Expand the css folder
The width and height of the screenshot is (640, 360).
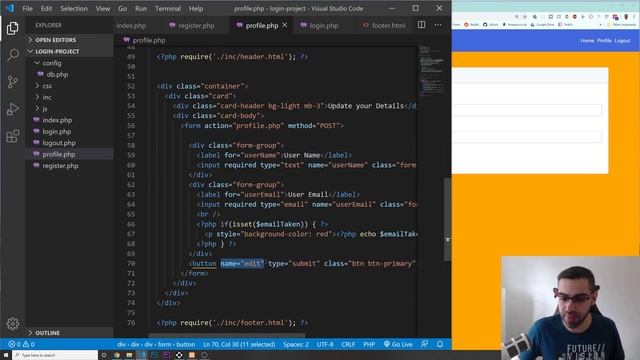tap(47, 86)
